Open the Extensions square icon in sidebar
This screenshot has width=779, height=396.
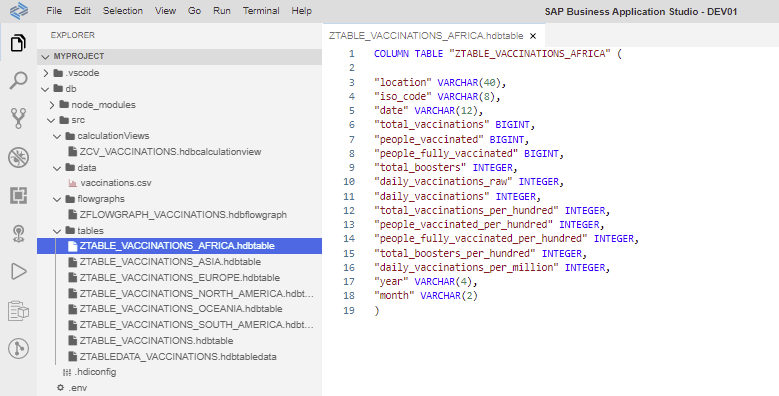(18, 195)
